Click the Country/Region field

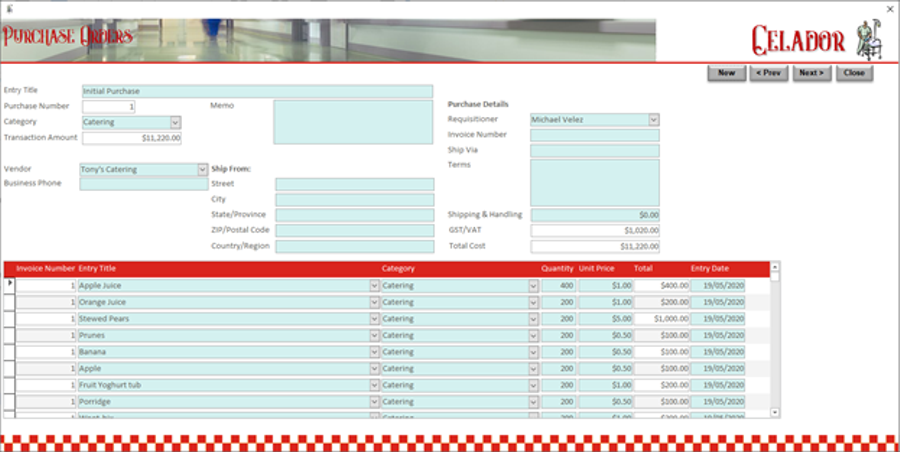[355, 246]
